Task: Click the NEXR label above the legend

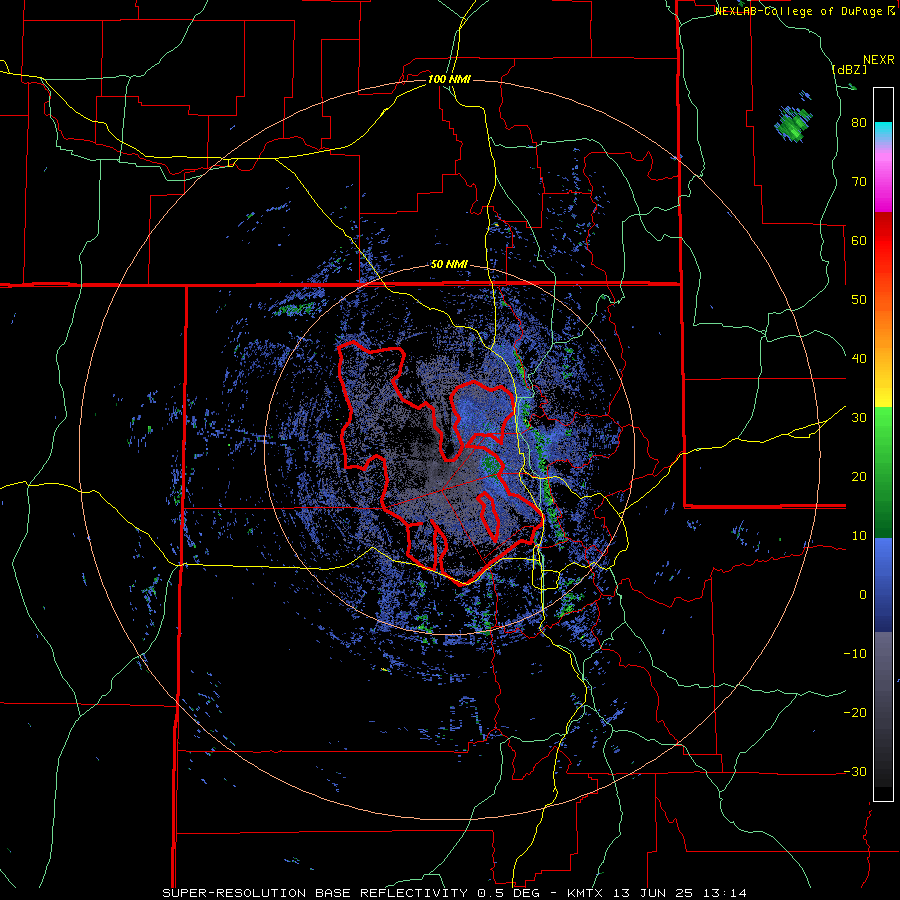Action: point(879,60)
